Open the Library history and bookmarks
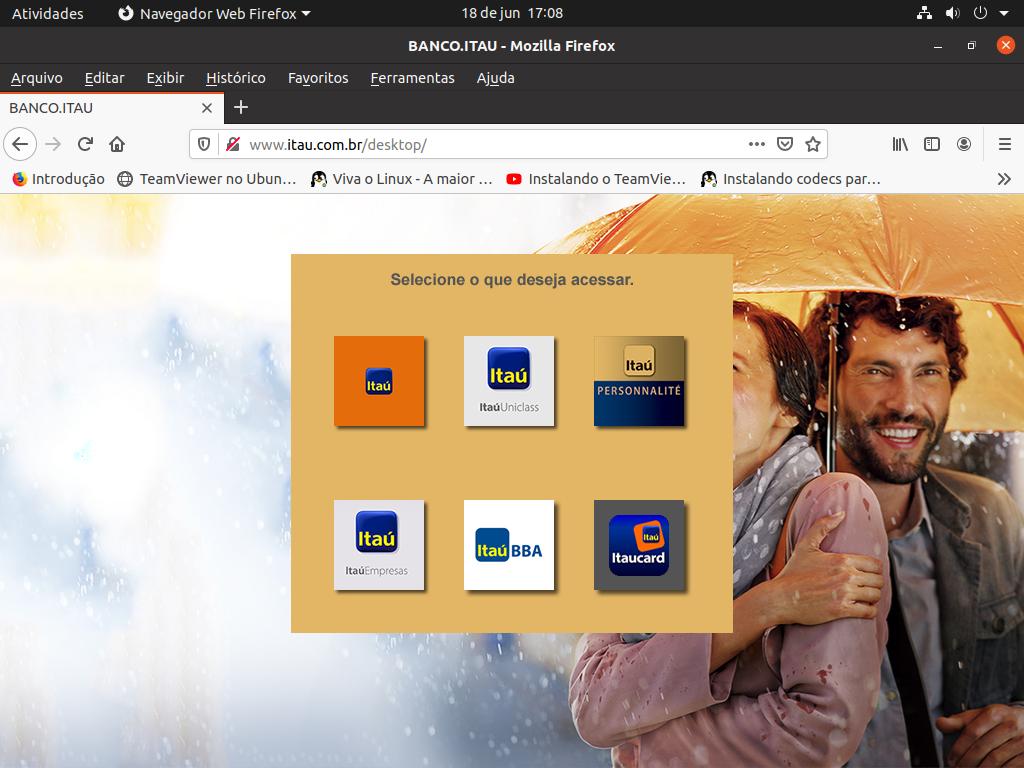 point(900,144)
